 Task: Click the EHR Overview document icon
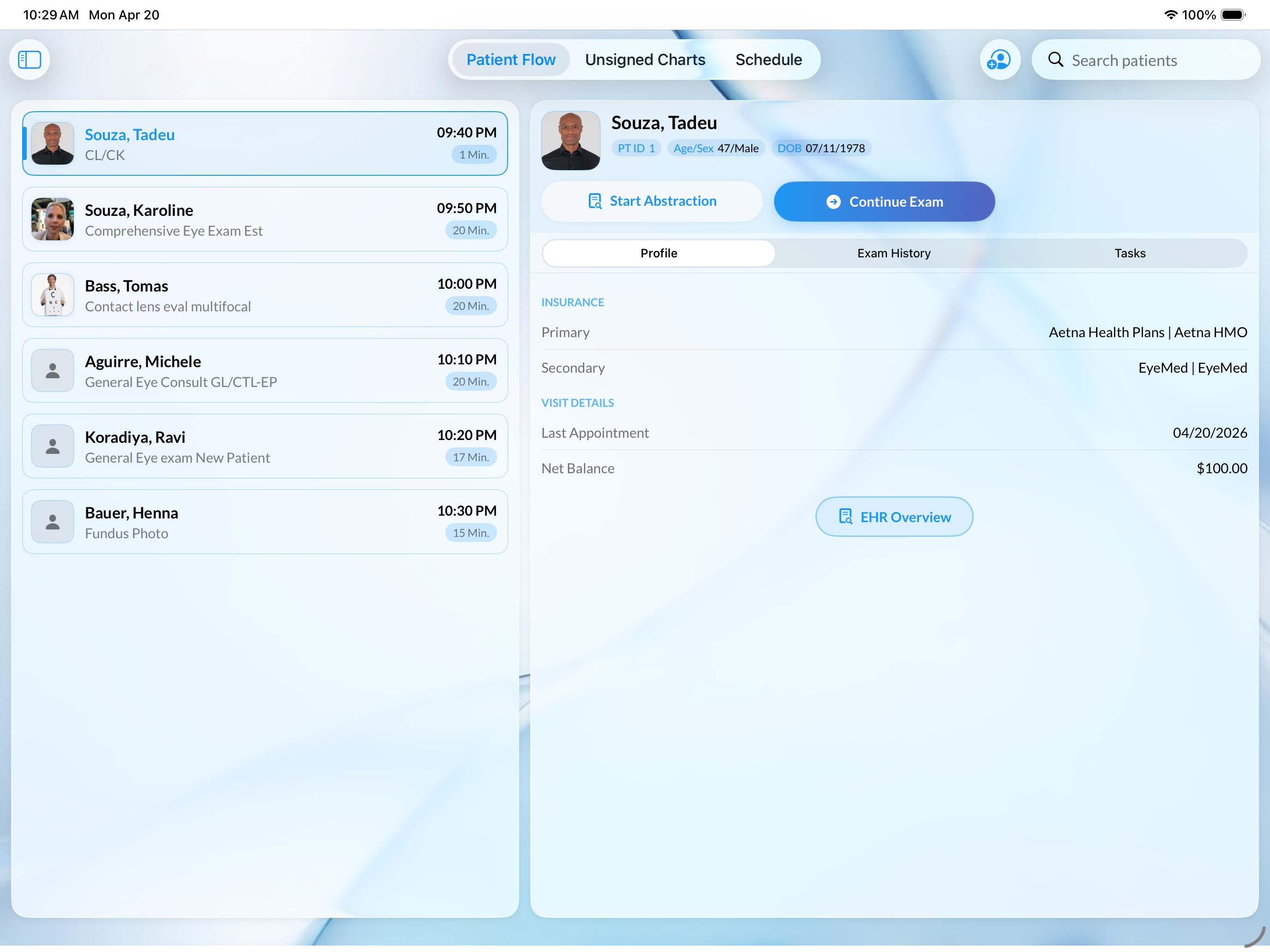[845, 517]
